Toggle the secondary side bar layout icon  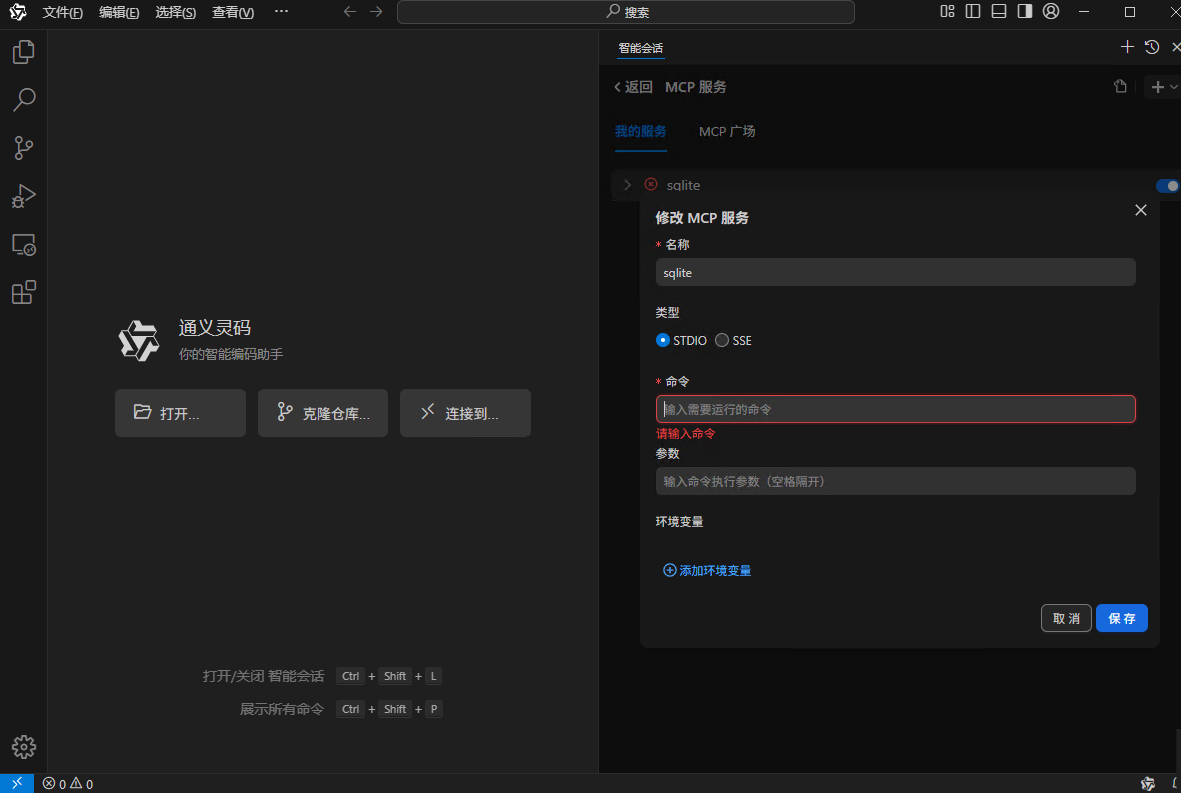pyautogui.click(x=1024, y=11)
